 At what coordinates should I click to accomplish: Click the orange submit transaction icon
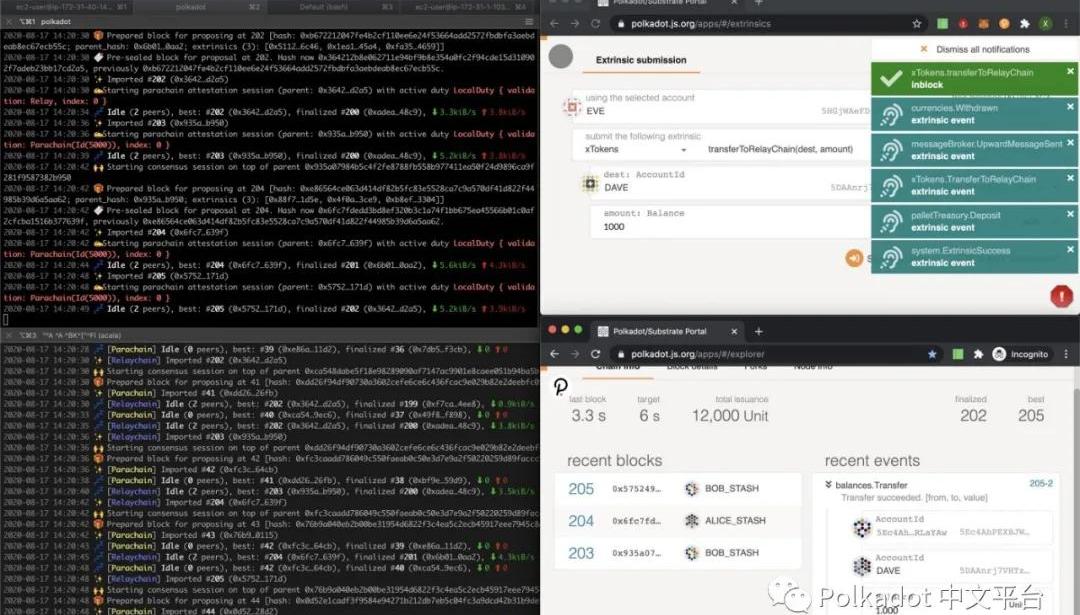click(854, 258)
